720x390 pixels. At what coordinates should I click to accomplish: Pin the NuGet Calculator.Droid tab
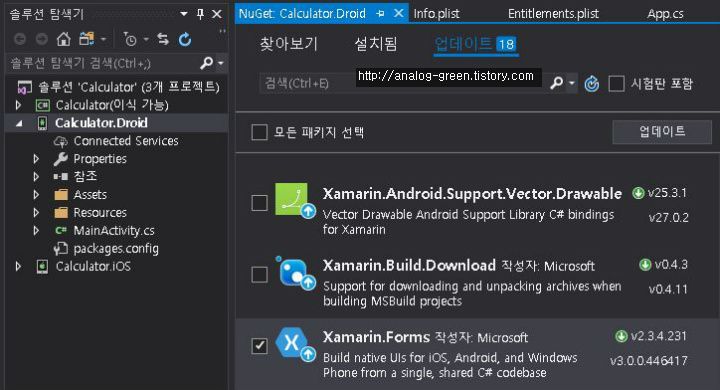click(380, 14)
